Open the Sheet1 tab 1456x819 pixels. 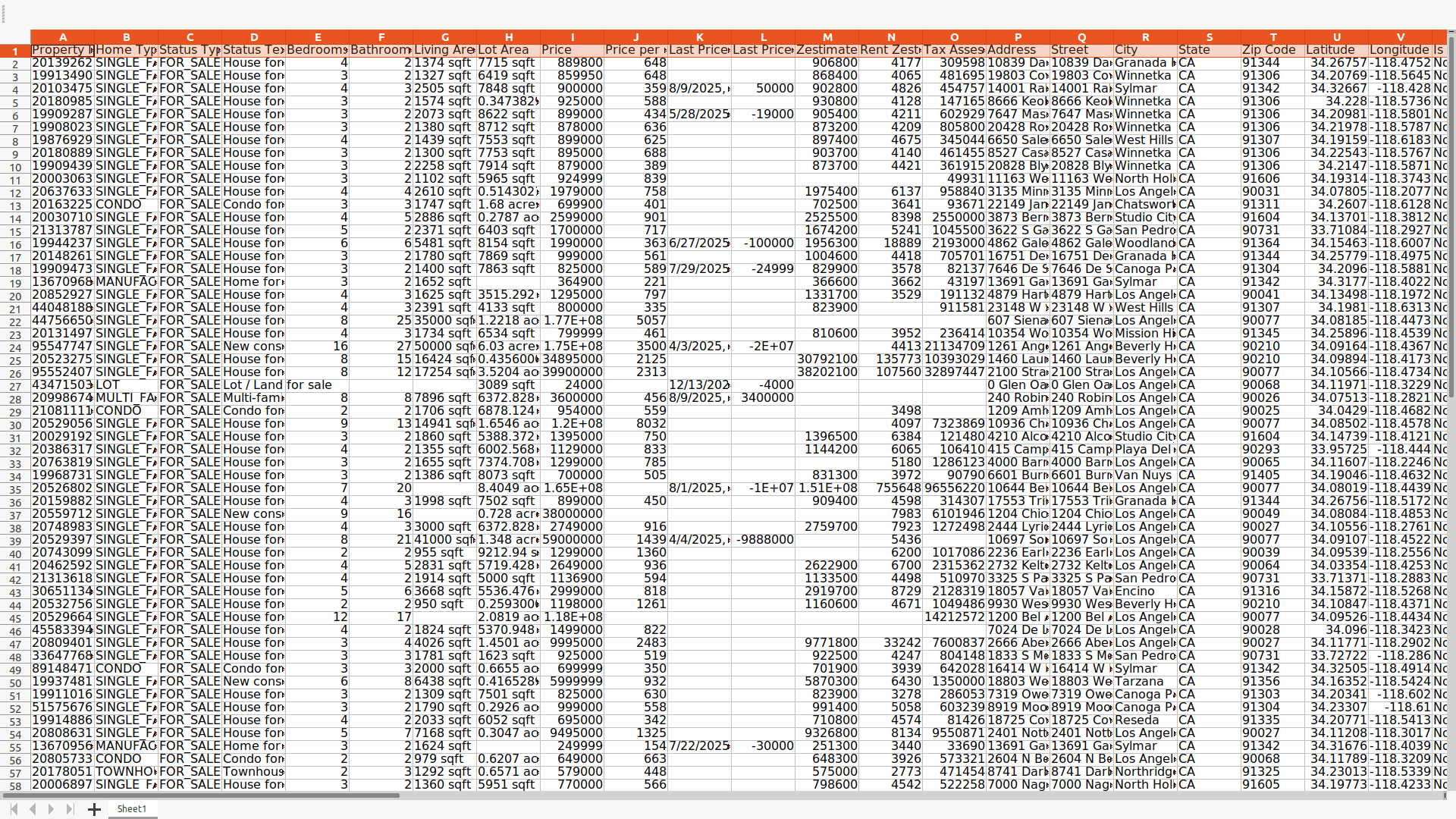(132, 809)
